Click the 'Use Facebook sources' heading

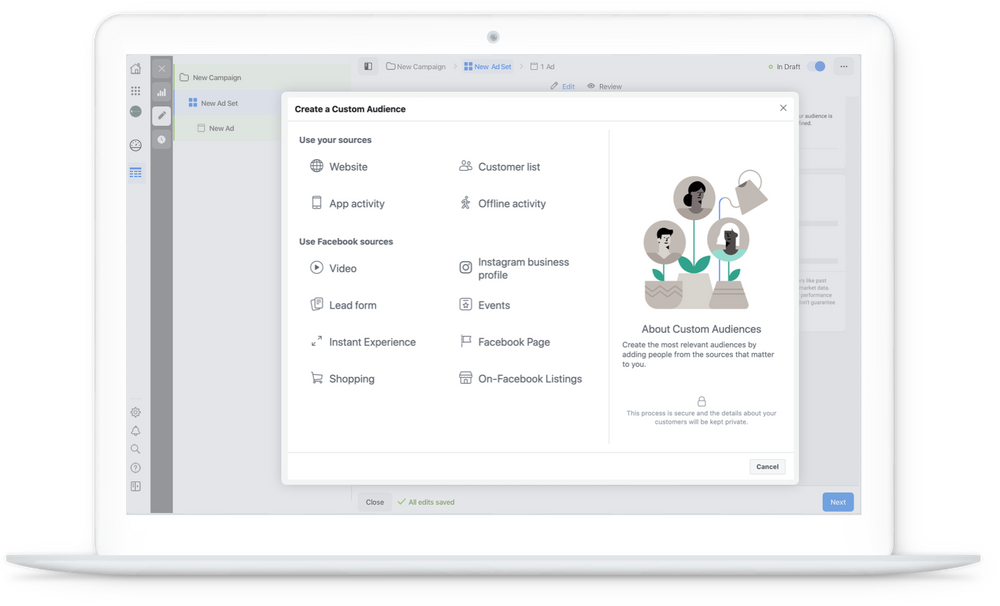(346, 241)
